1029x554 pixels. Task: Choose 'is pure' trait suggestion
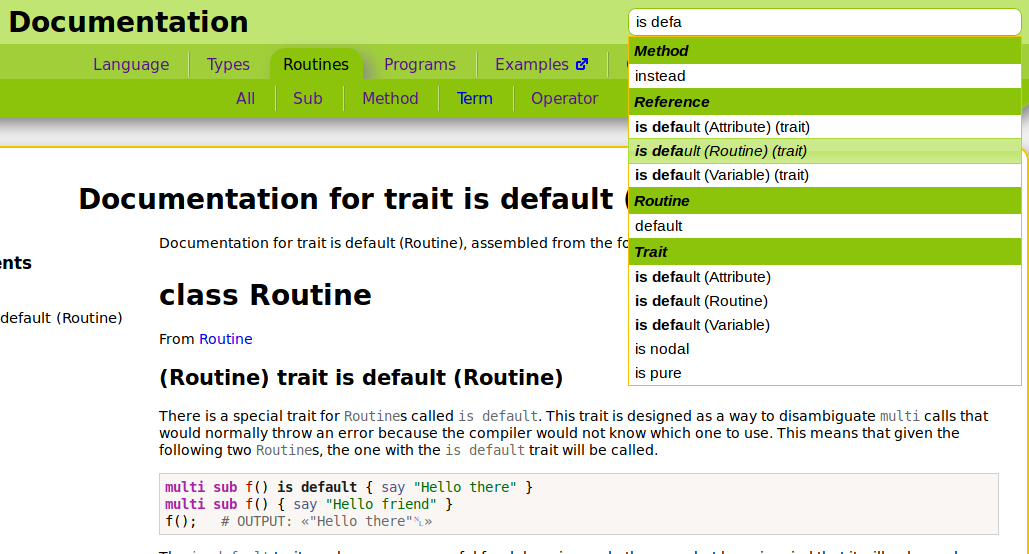[x=825, y=373]
